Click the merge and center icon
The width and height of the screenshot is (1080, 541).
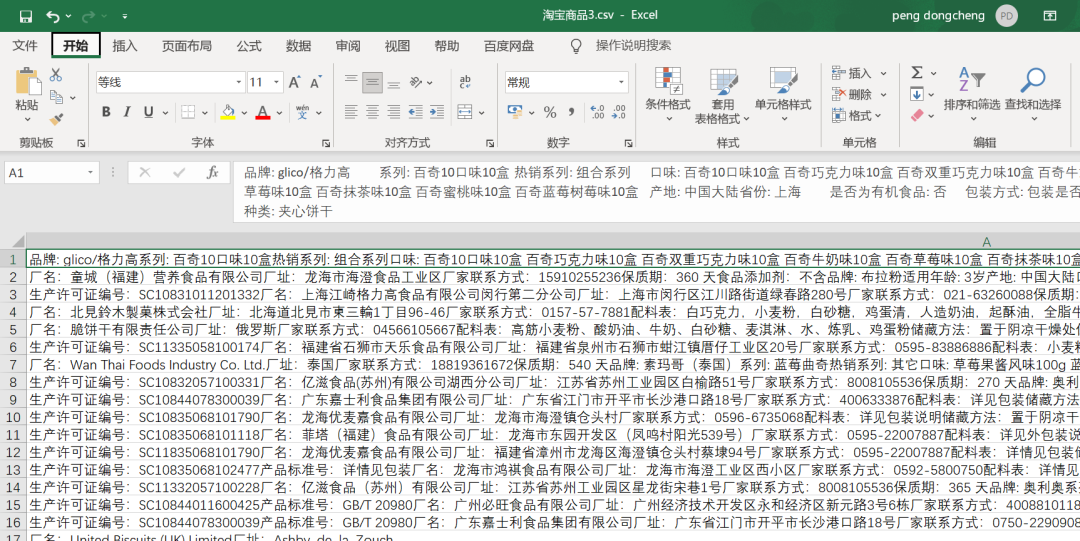[465, 112]
